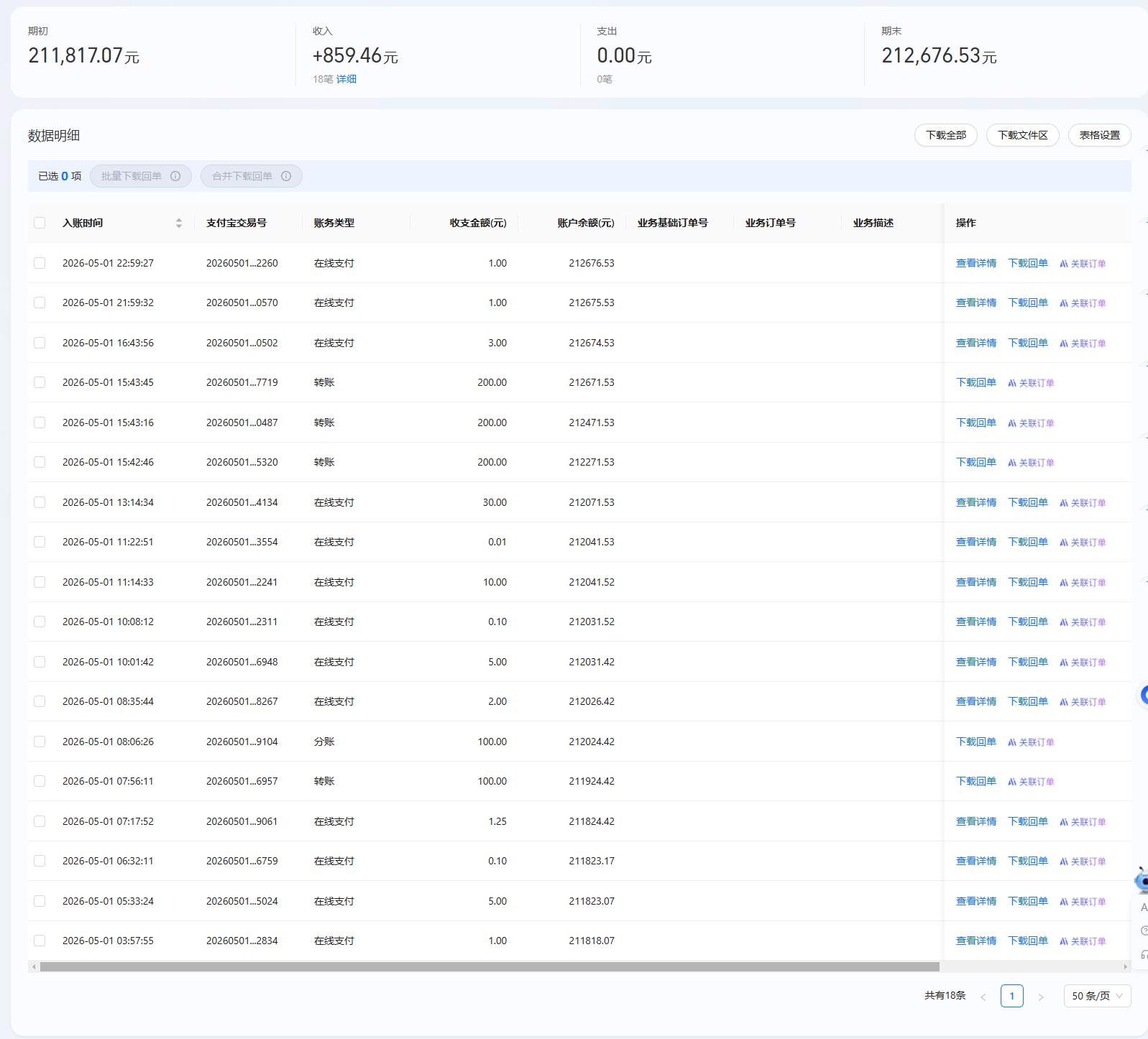Click balance value 212071.53

(x=592, y=502)
